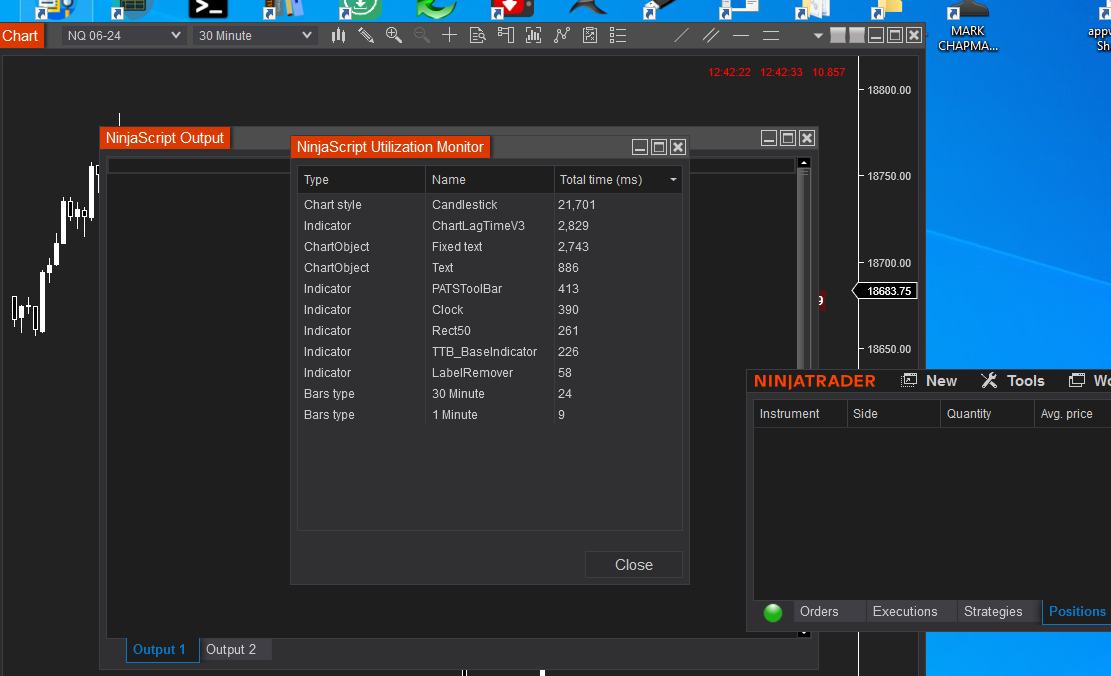Open the terminal shortcut on the desktop
Screen dimensions: 1111x676
click(208, 9)
